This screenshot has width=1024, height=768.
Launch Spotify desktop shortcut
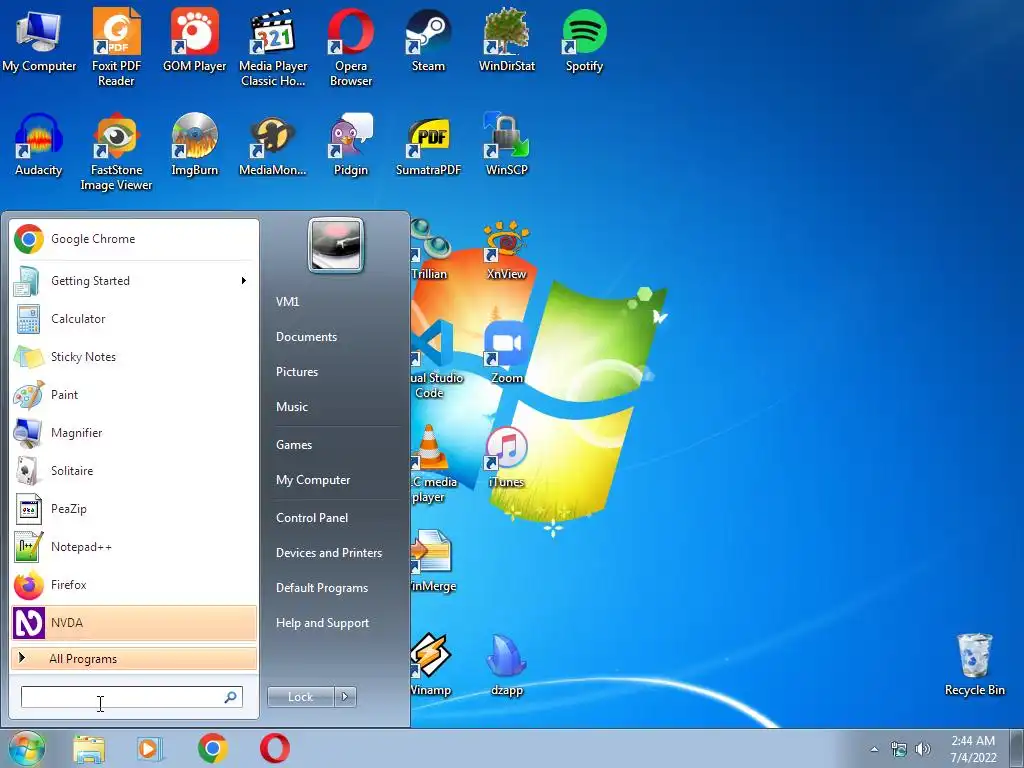pyautogui.click(x=584, y=40)
